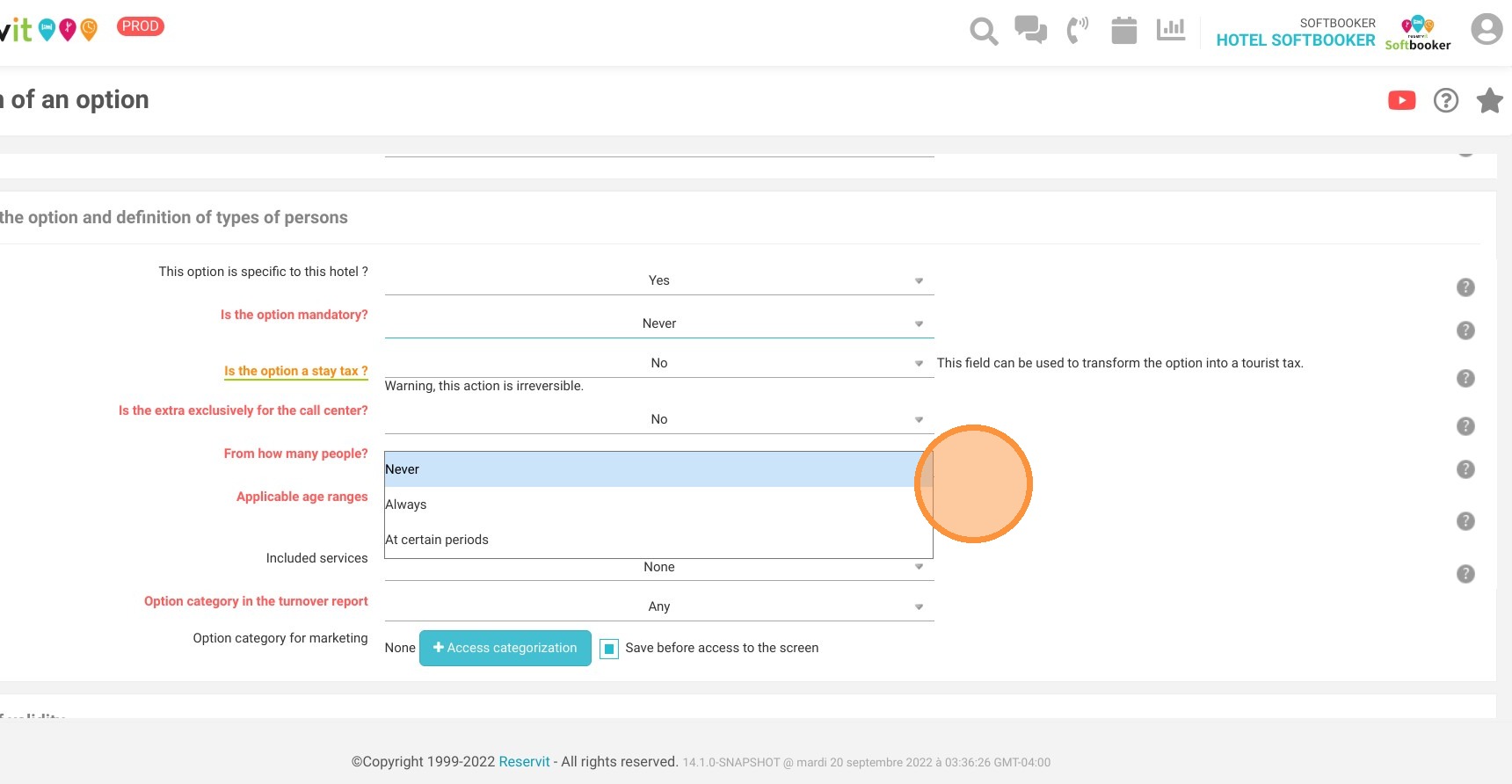
Task: Show help for included services row
Action: click(1465, 574)
